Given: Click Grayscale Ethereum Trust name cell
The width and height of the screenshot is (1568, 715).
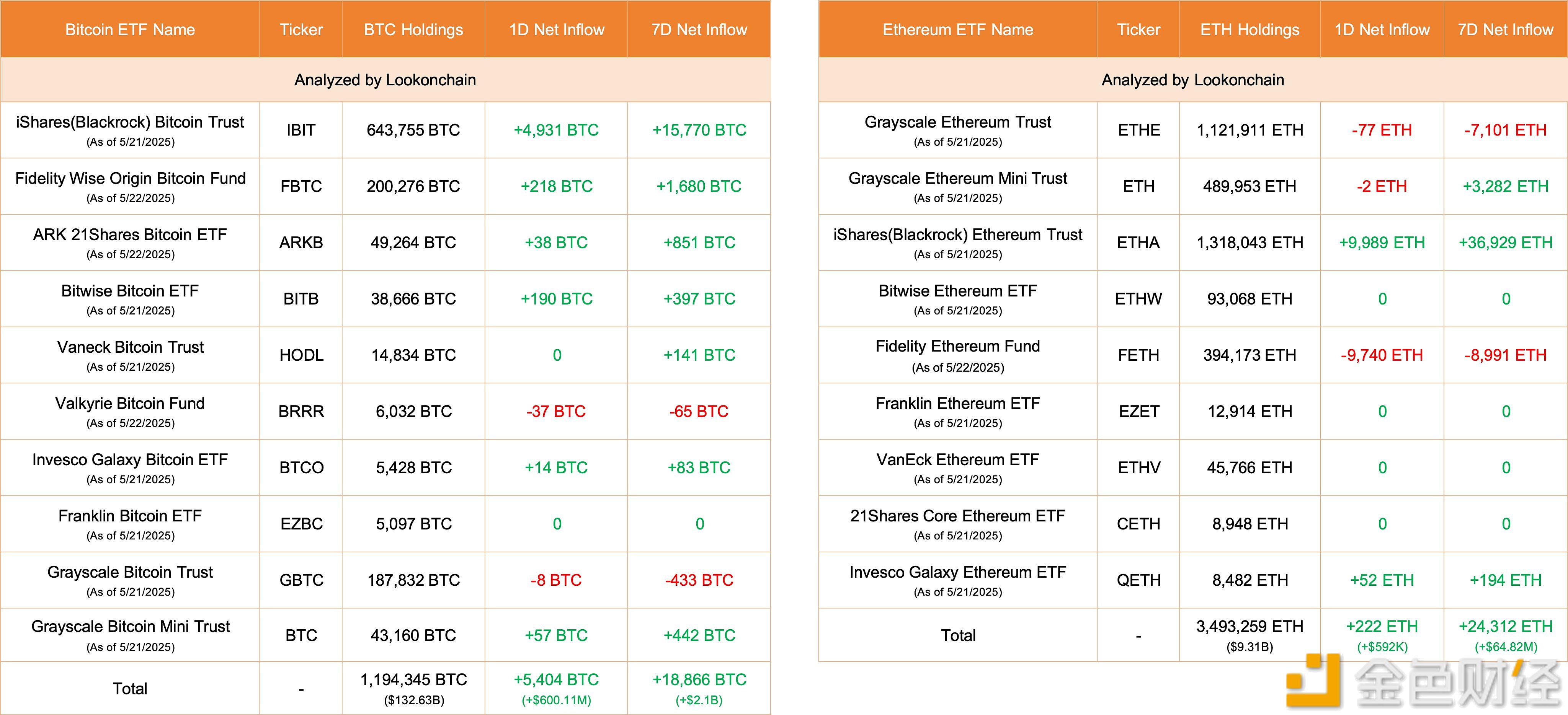Looking at the screenshot, I should pyautogui.click(x=957, y=123).
